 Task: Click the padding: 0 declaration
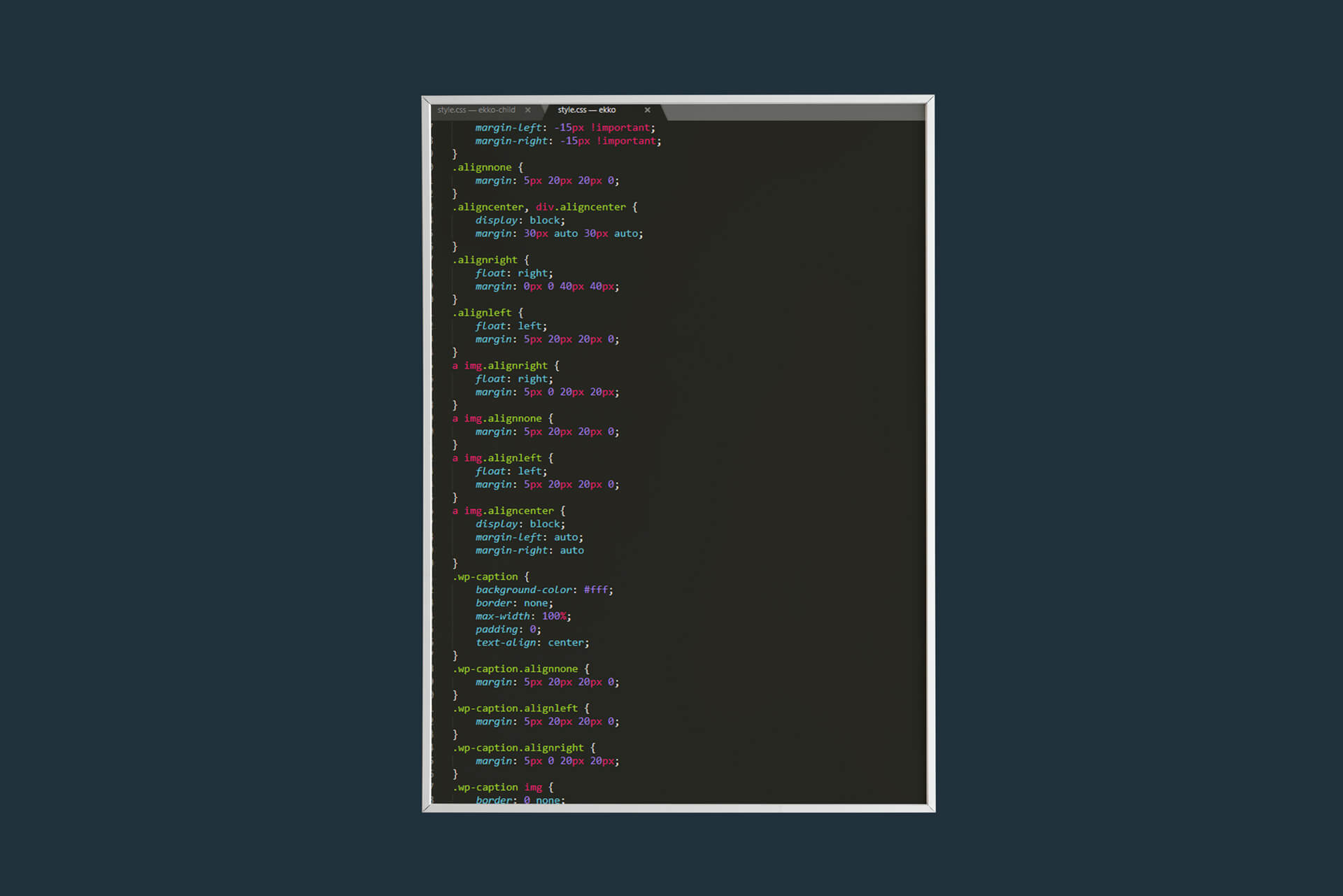tap(508, 630)
